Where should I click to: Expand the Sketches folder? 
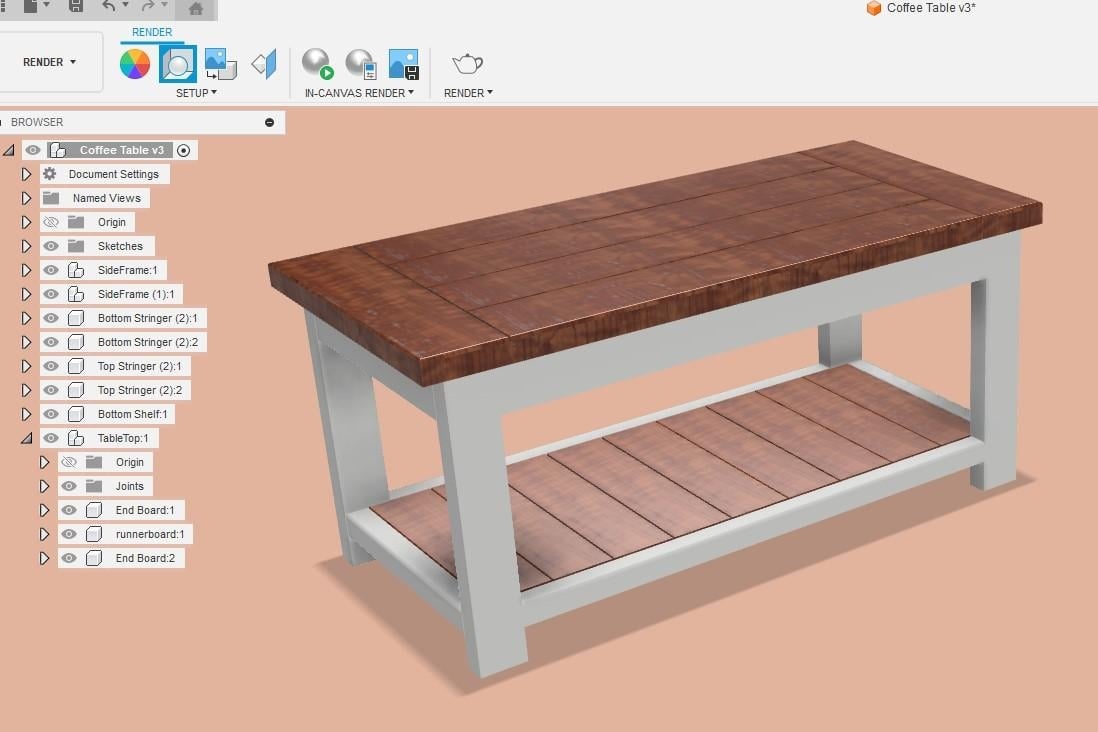click(26, 246)
